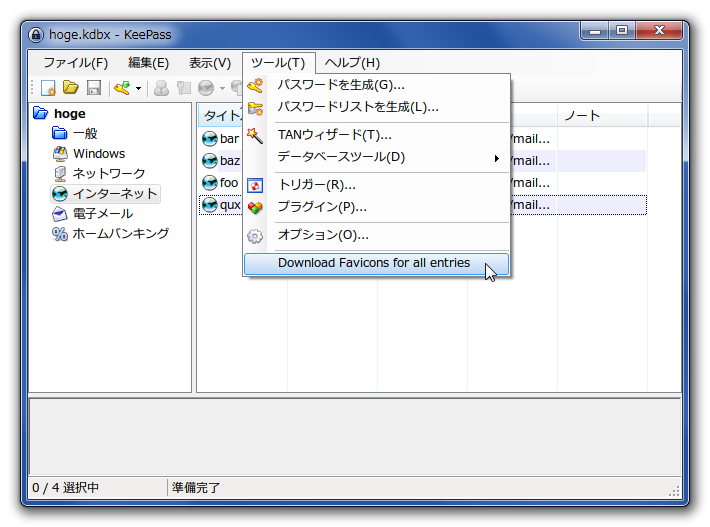The image size is (710, 527).
Task: Click the ホームバンキング percent icon
Action: click(x=60, y=234)
